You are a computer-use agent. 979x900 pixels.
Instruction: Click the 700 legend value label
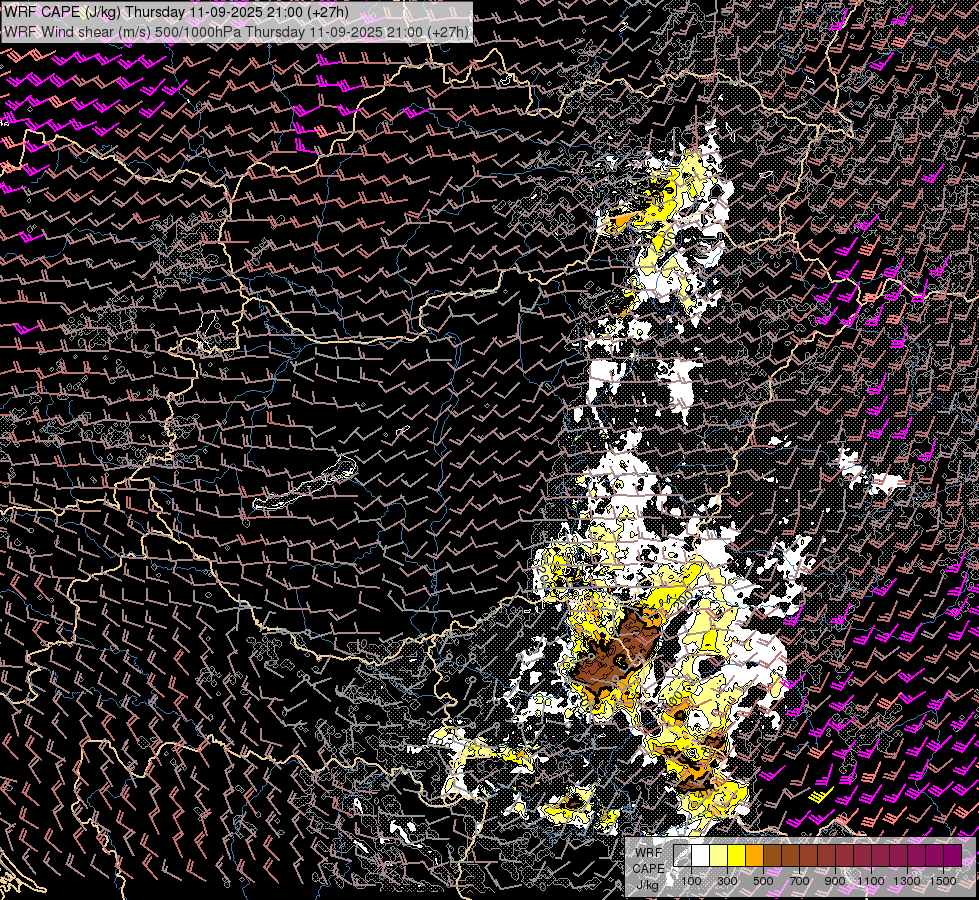[799, 881]
